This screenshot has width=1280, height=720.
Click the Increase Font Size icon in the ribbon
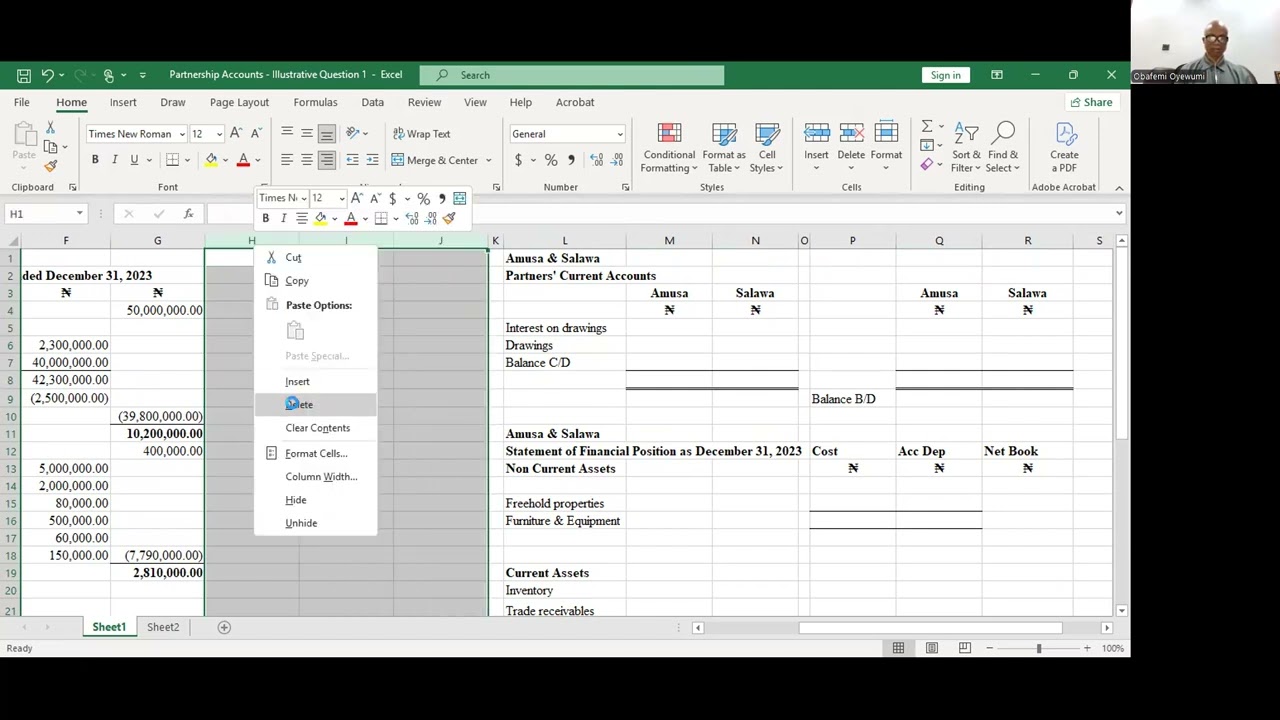[236, 134]
